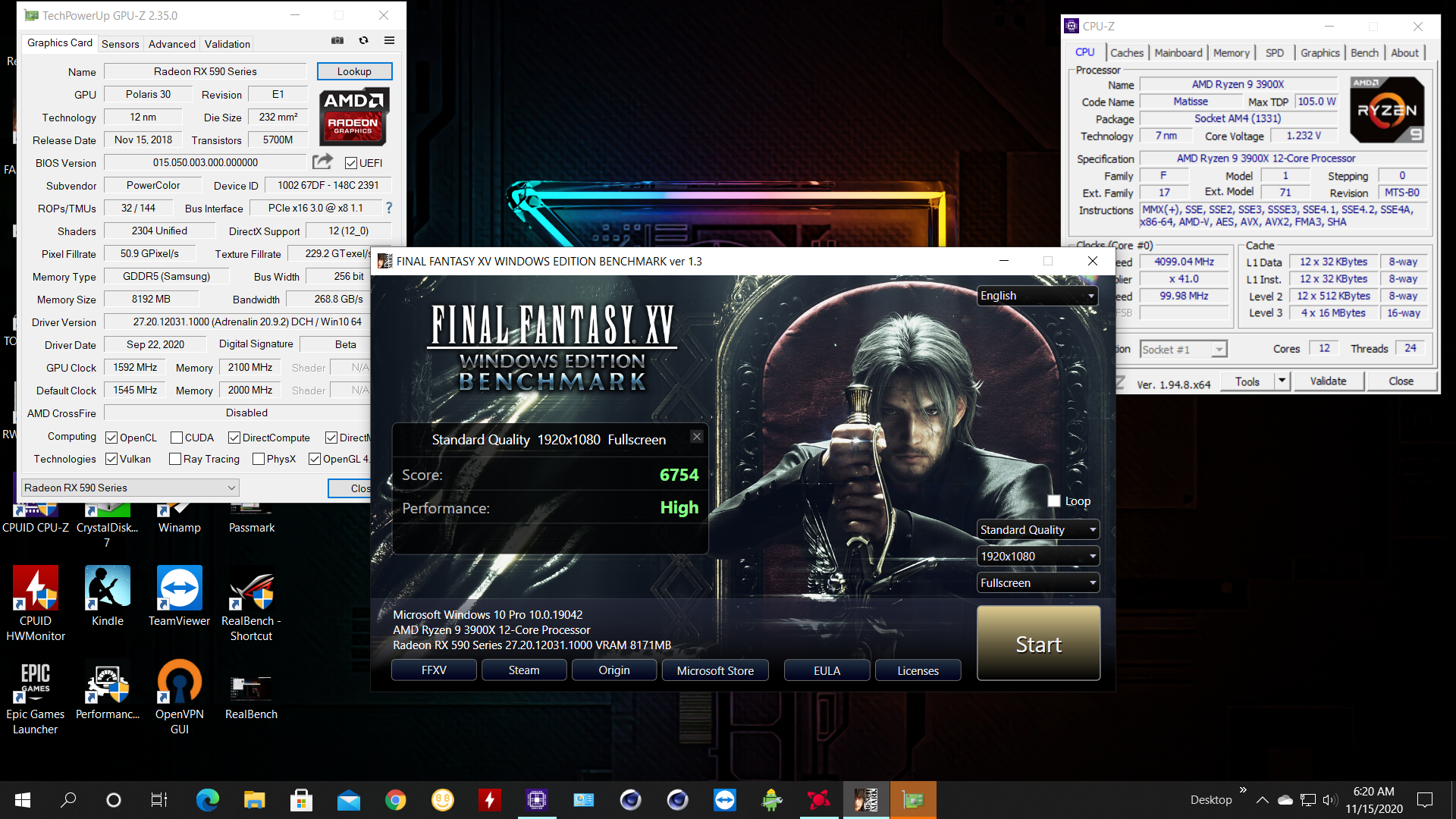Switch to GPU-Z taskbar icon

913,800
